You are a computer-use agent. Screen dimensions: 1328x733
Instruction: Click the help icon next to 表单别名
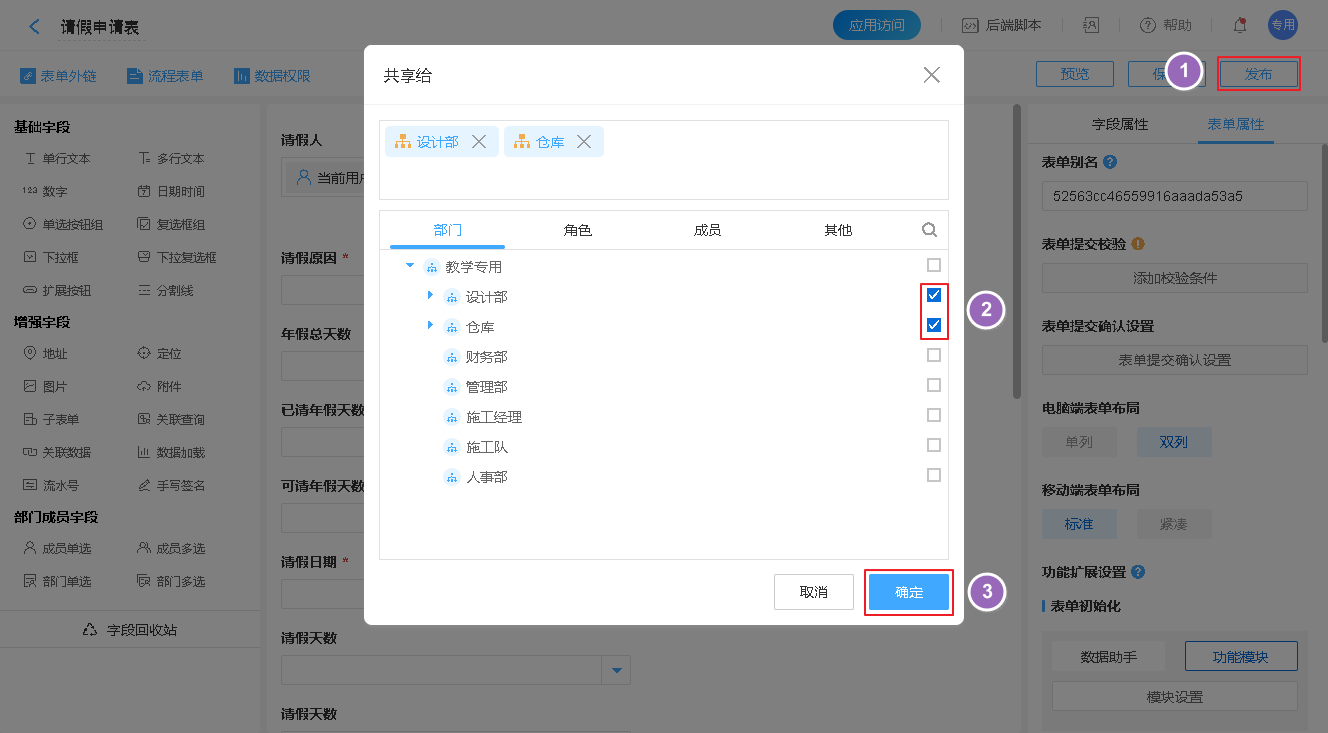point(1109,162)
